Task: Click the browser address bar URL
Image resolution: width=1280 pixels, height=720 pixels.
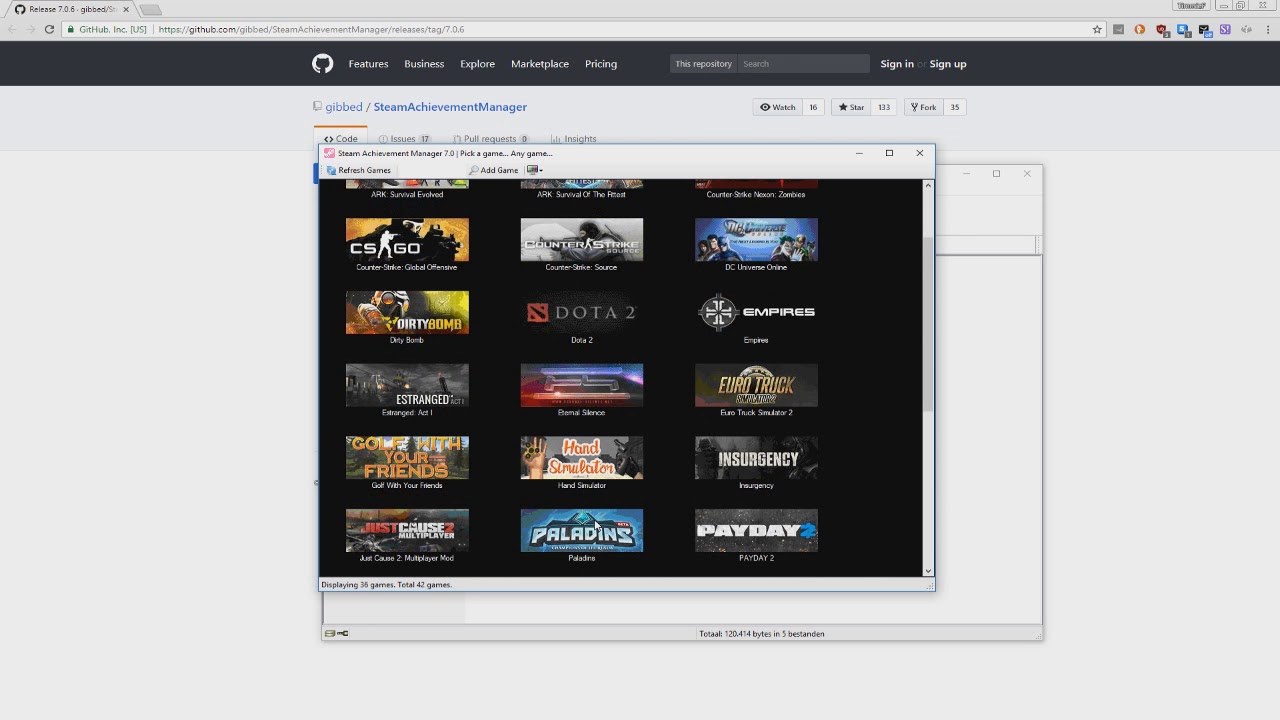Action: tap(311, 29)
